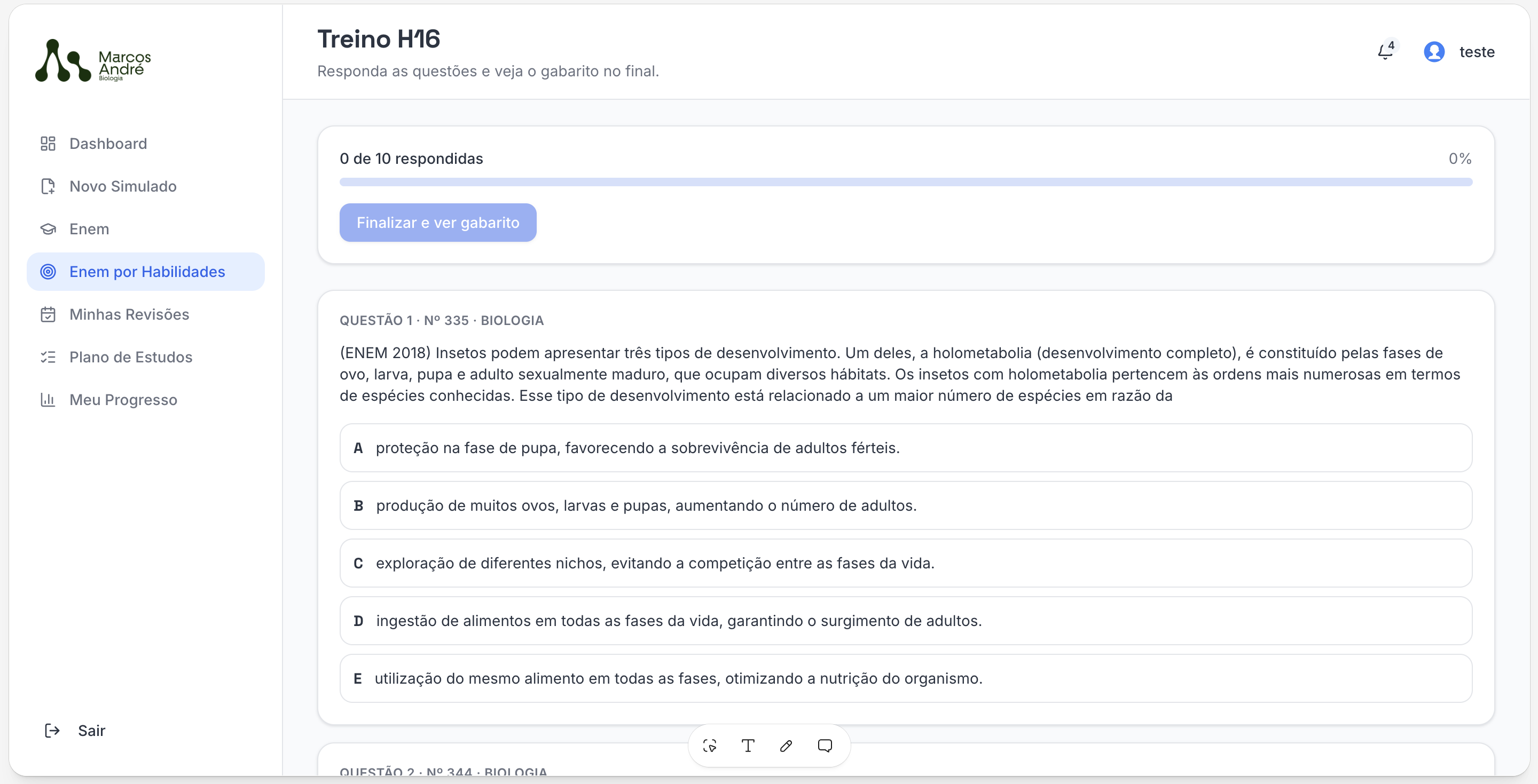Choose answer C exploração de diferentes nichos
This screenshot has width=1538, height=784.
906,563
